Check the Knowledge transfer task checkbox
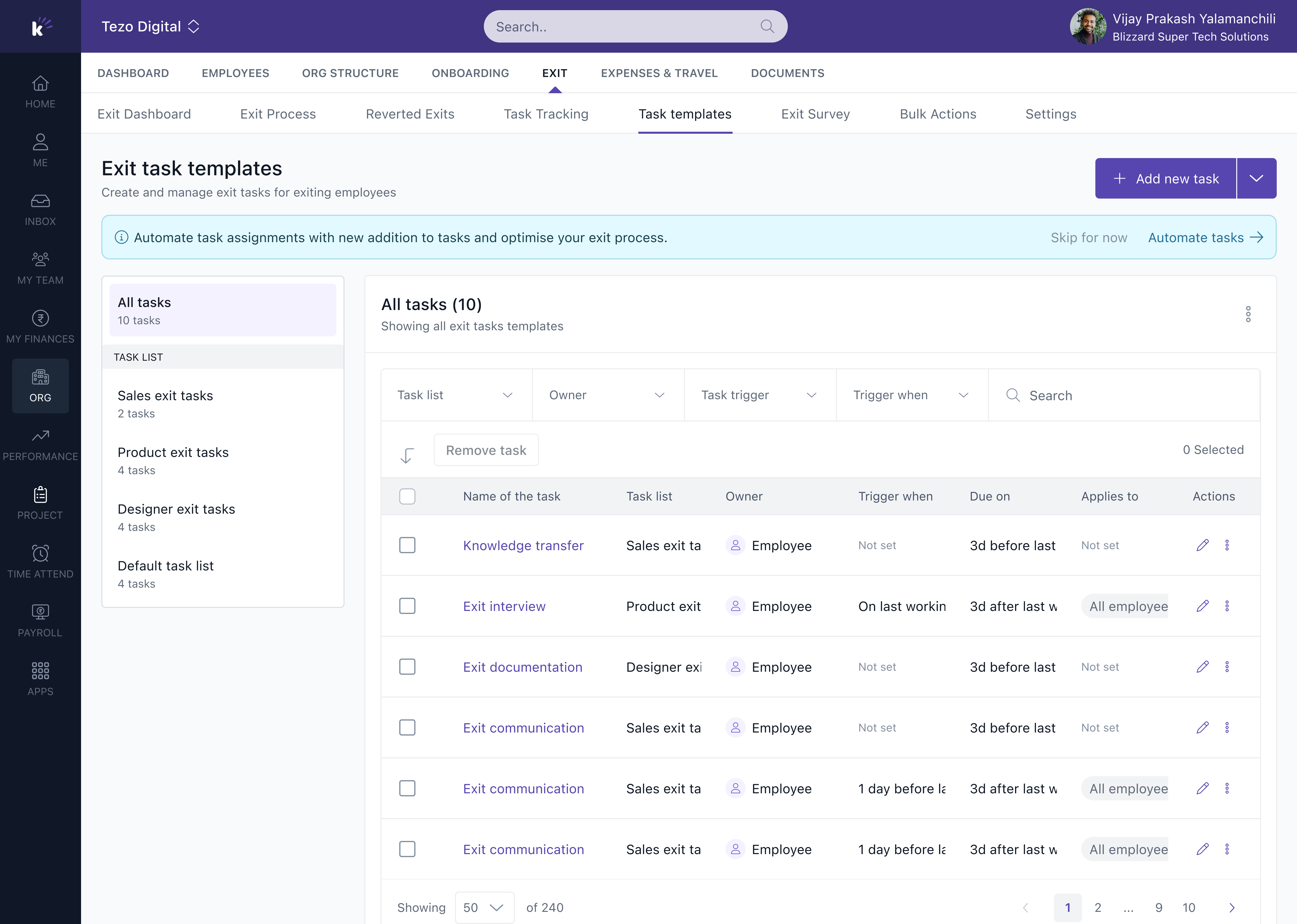This screenshot has width=1297, height=924. [x=407, y=545]
